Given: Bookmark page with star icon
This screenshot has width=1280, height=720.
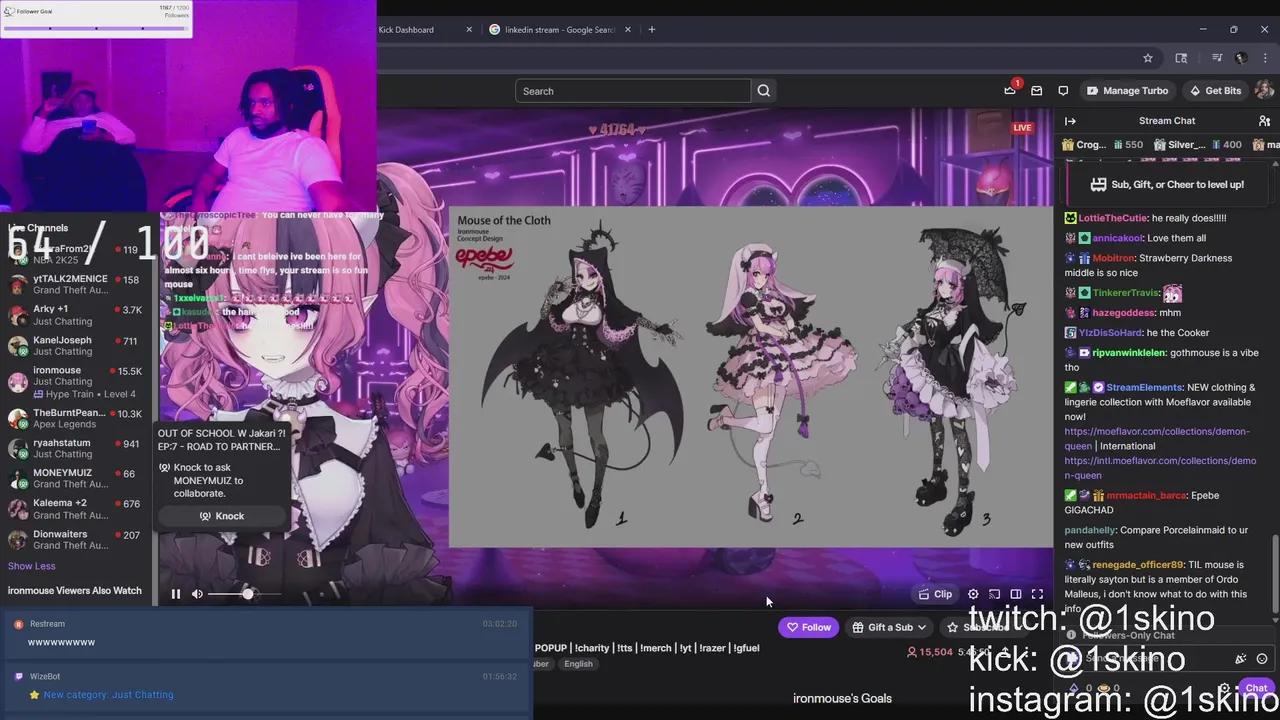Looking at the screenshot, I should click(1148, 58).
